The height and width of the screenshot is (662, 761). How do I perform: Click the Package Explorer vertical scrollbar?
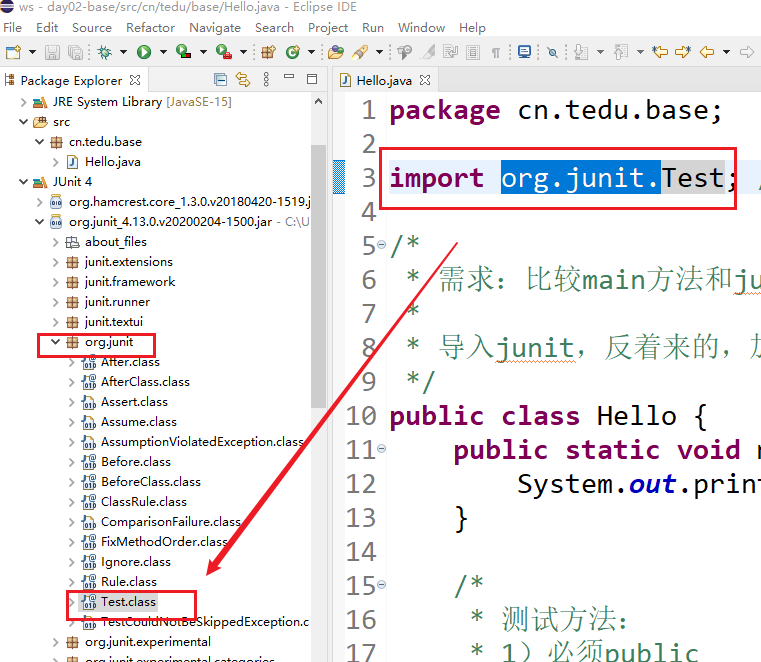click(318, 277)
